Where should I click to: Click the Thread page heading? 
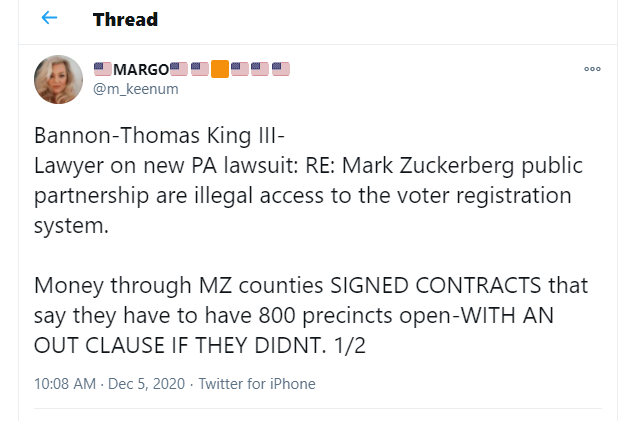[125, 19]
